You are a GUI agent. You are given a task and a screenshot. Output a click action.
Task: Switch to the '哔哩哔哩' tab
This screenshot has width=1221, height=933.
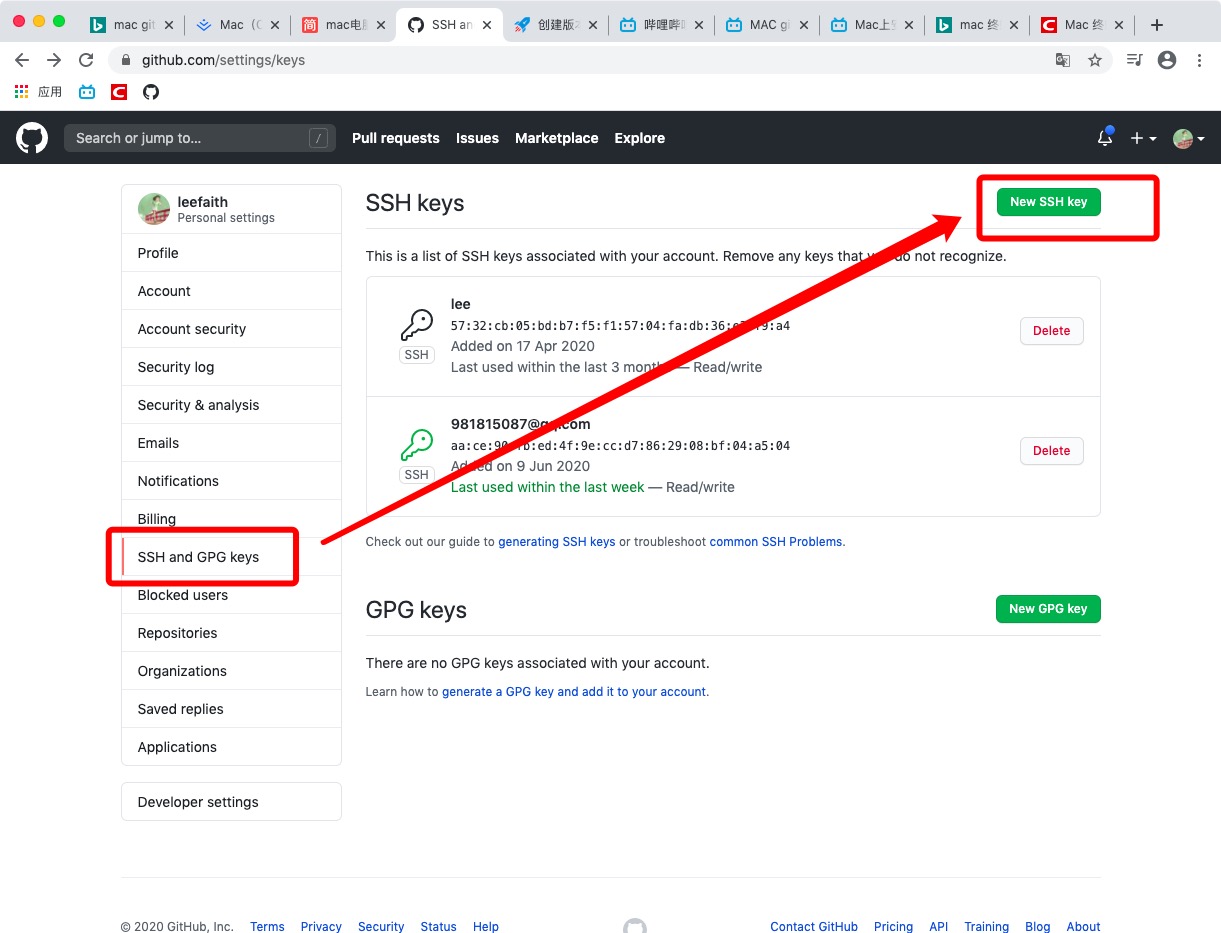pos(660,25)
